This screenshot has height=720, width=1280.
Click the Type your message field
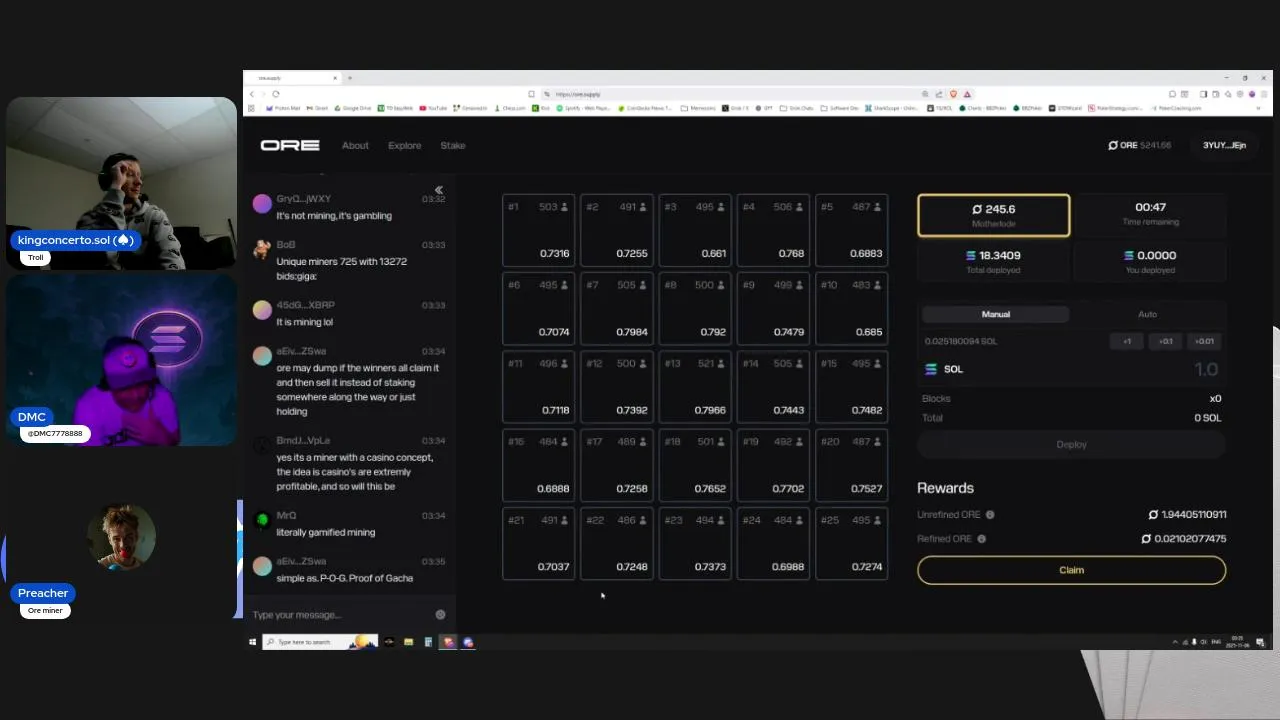(340, 614)
